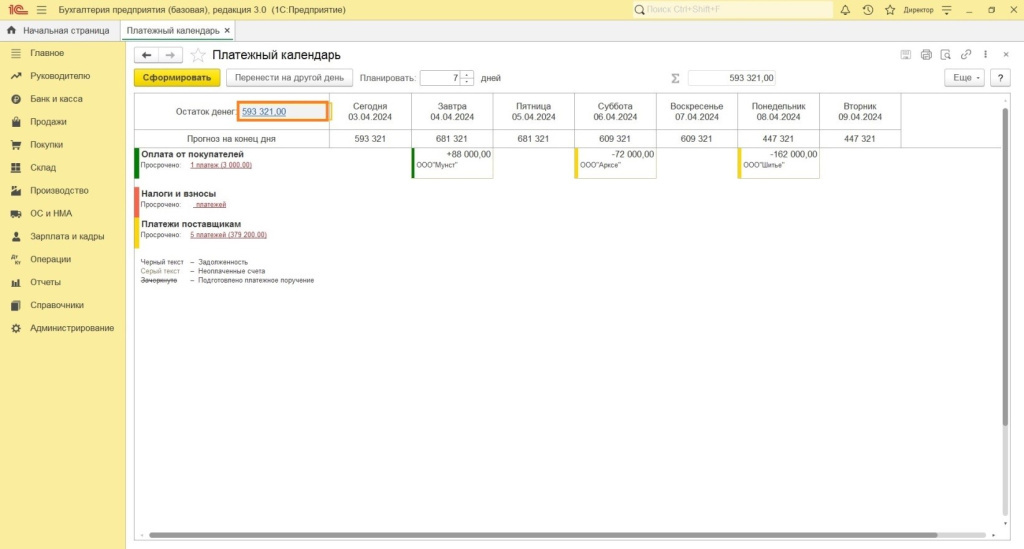Go back with the left arrow button

click(x=147, y=55)
